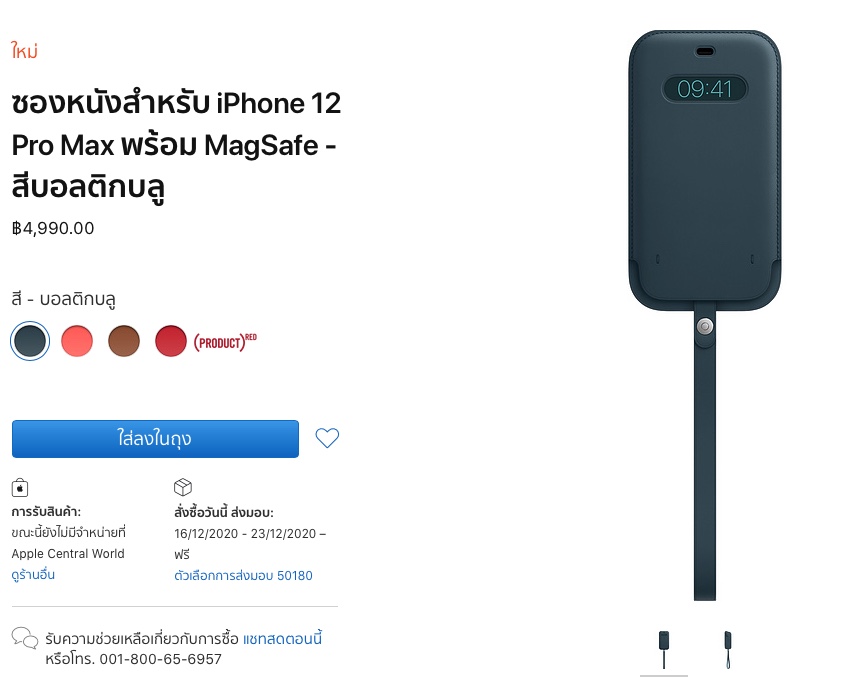Image resolution: width=855 pixels, height=700 pixels.
Task: Click the (PRODUCT)RED logo
Action: point(225,342)
